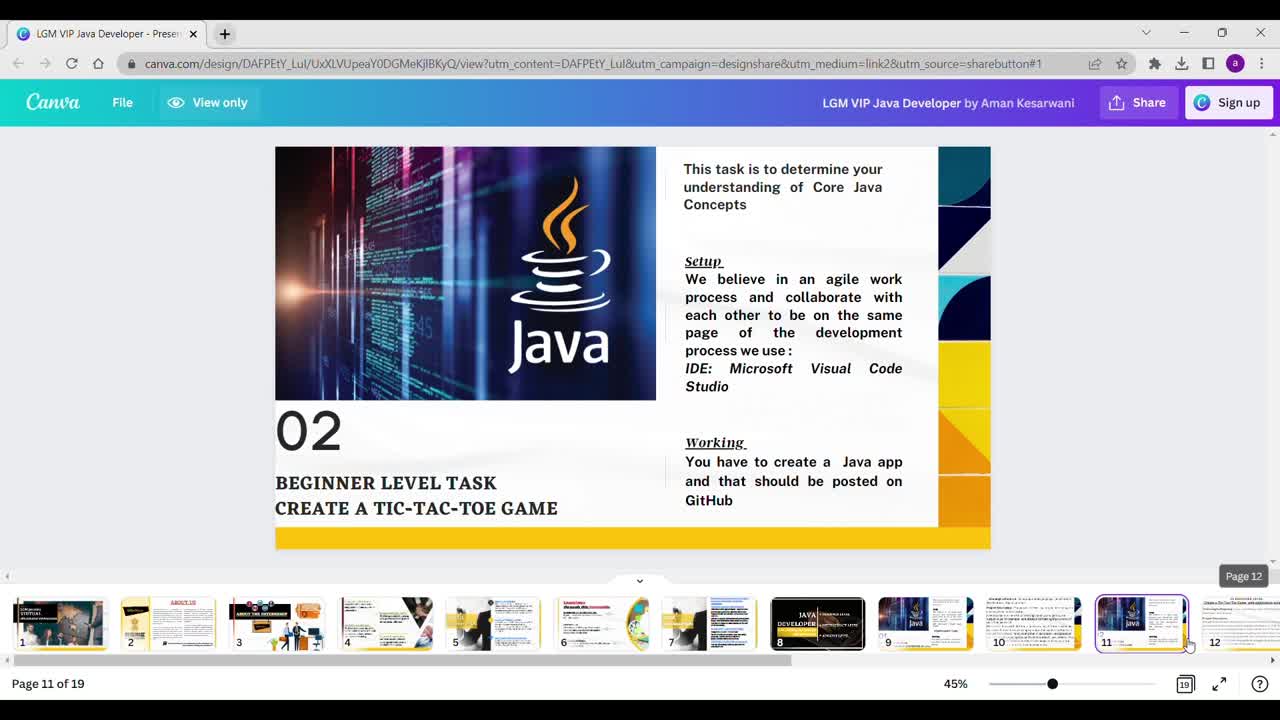Collapse the page thumbnail strip

tap(640, 580)
